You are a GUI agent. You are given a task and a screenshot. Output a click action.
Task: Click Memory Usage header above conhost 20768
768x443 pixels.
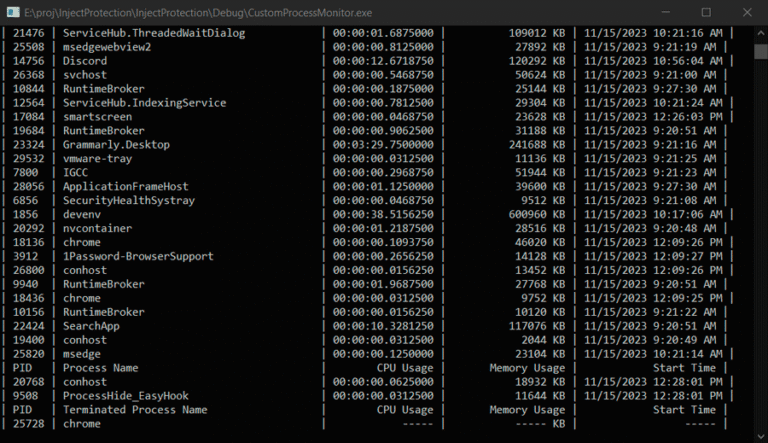coord(527,368)
